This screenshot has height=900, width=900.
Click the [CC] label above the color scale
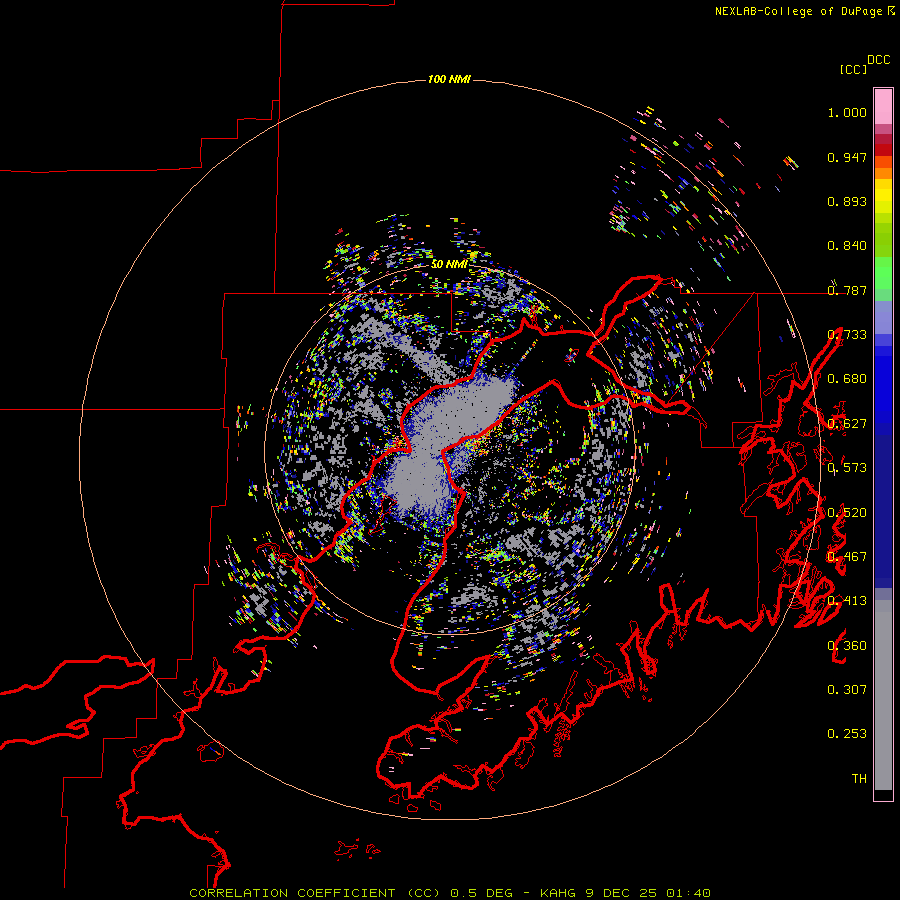tap(853, 69)
